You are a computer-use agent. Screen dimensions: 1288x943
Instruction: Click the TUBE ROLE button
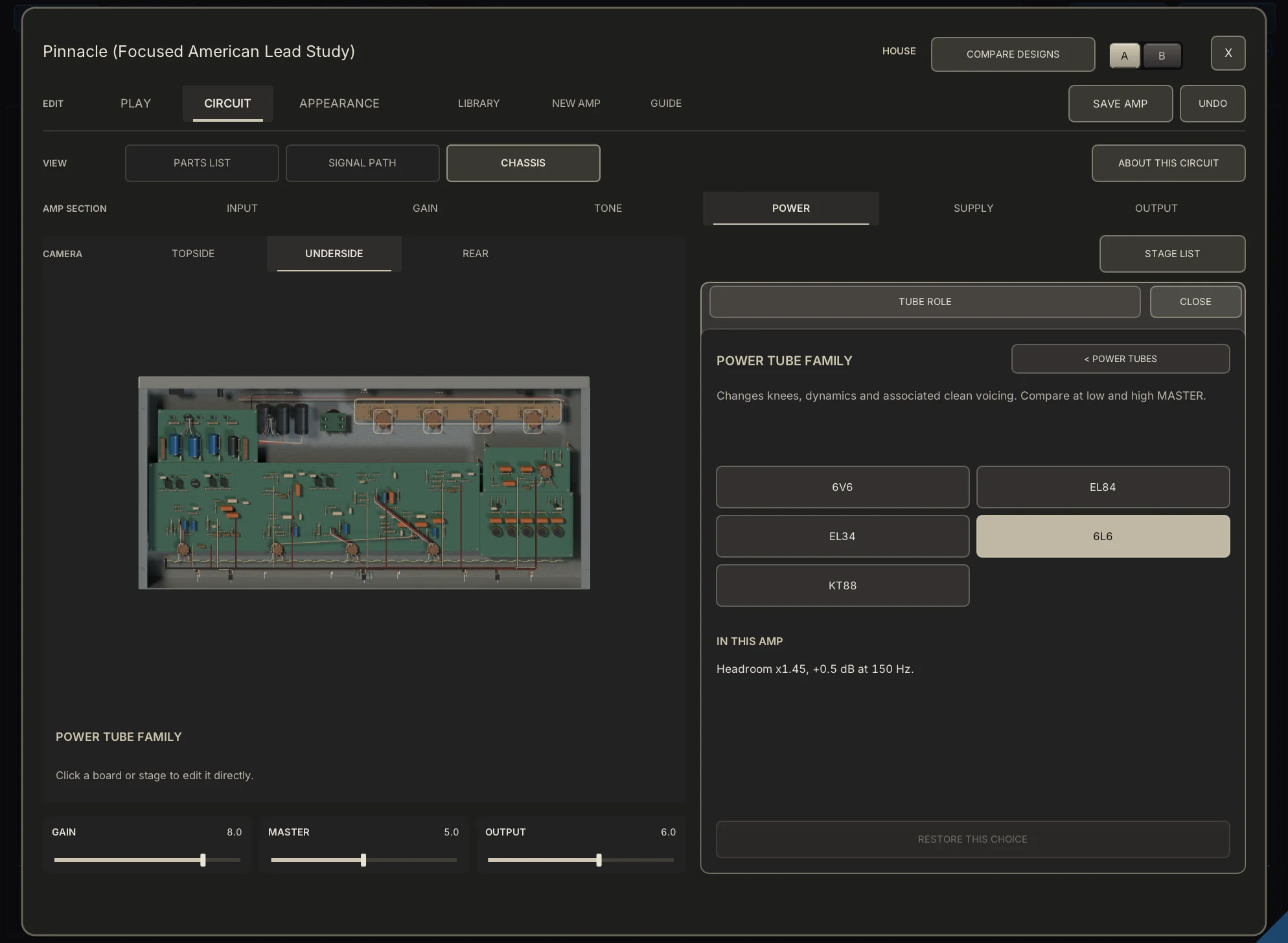point(925,302)
